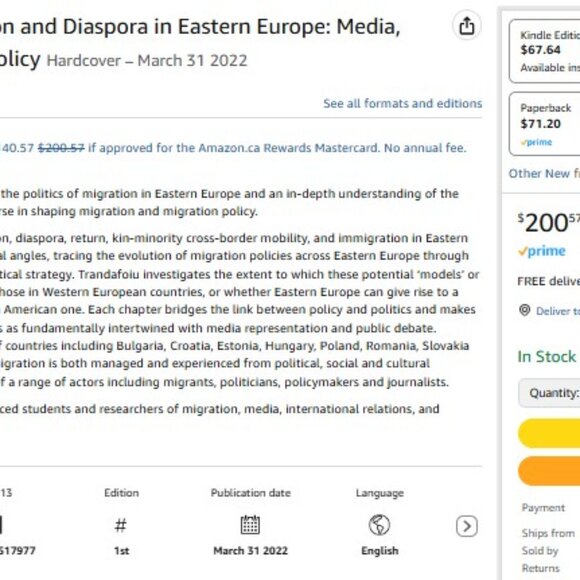Click the Deliver to location link
The image size is (580, 580).
[558, 311]
